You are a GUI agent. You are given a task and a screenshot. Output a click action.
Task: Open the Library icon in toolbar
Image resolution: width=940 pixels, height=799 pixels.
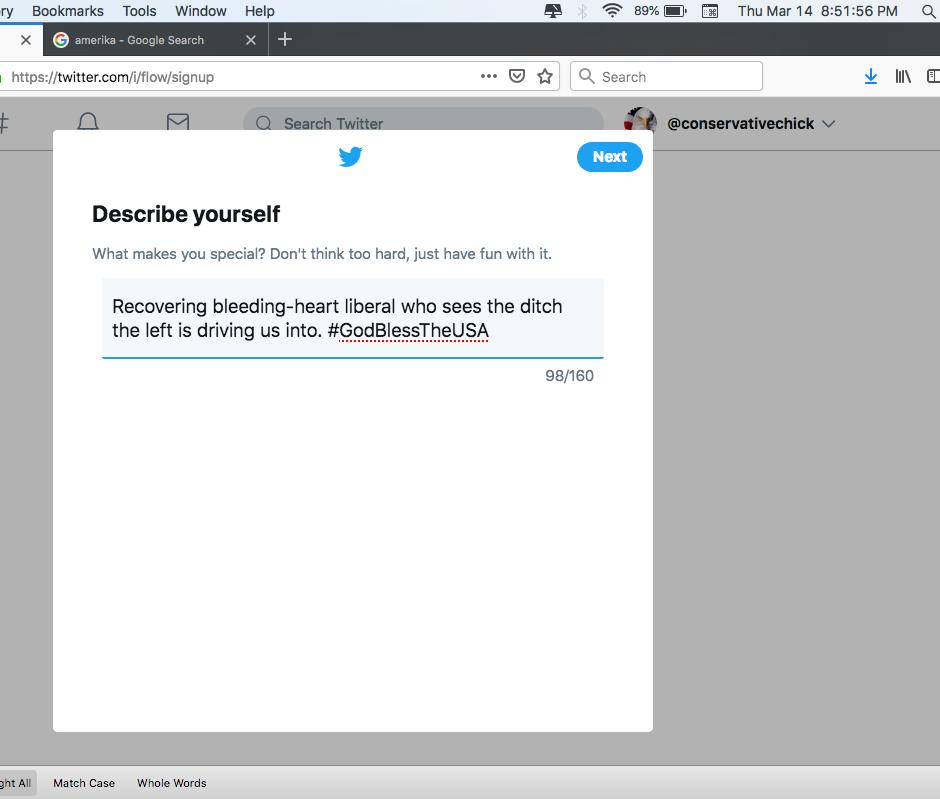tap(903, 76)
